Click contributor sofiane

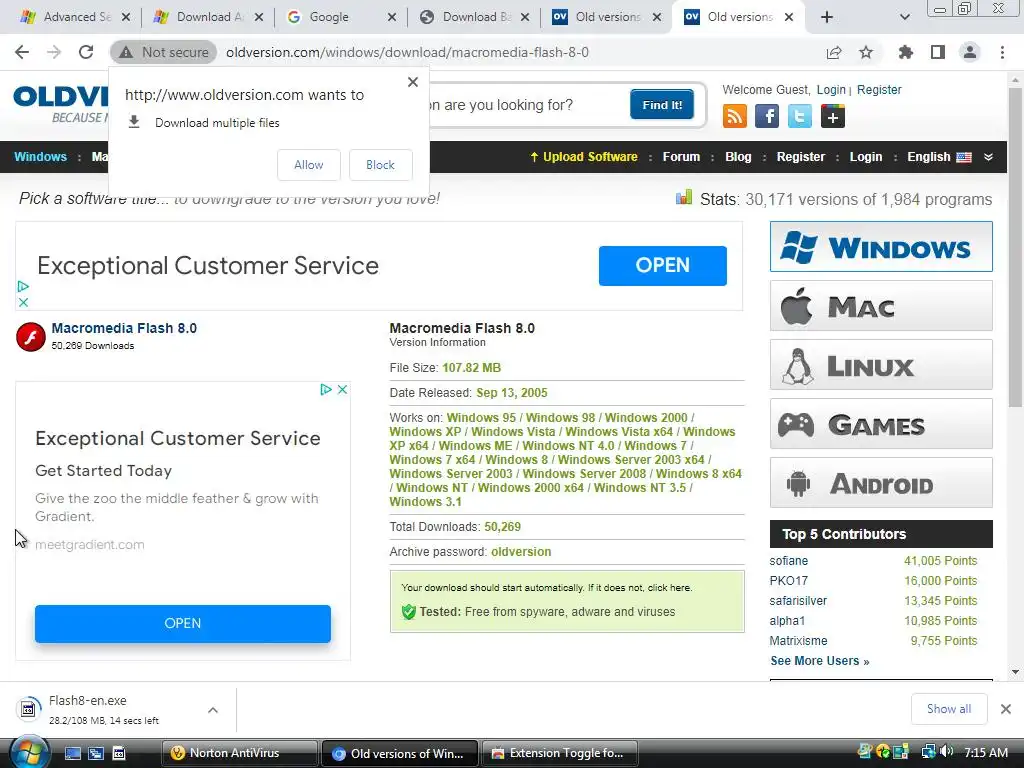point(788,560)
